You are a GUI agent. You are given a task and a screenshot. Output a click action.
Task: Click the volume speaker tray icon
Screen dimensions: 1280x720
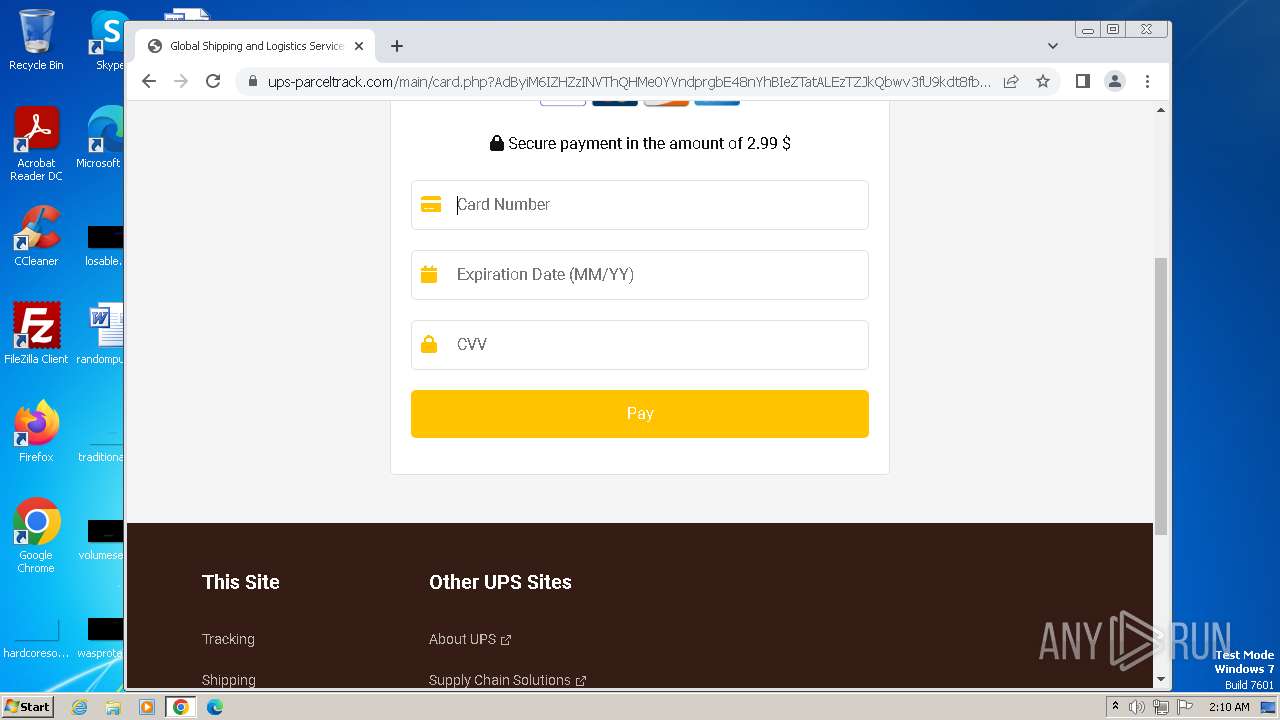click(1137, 707)
